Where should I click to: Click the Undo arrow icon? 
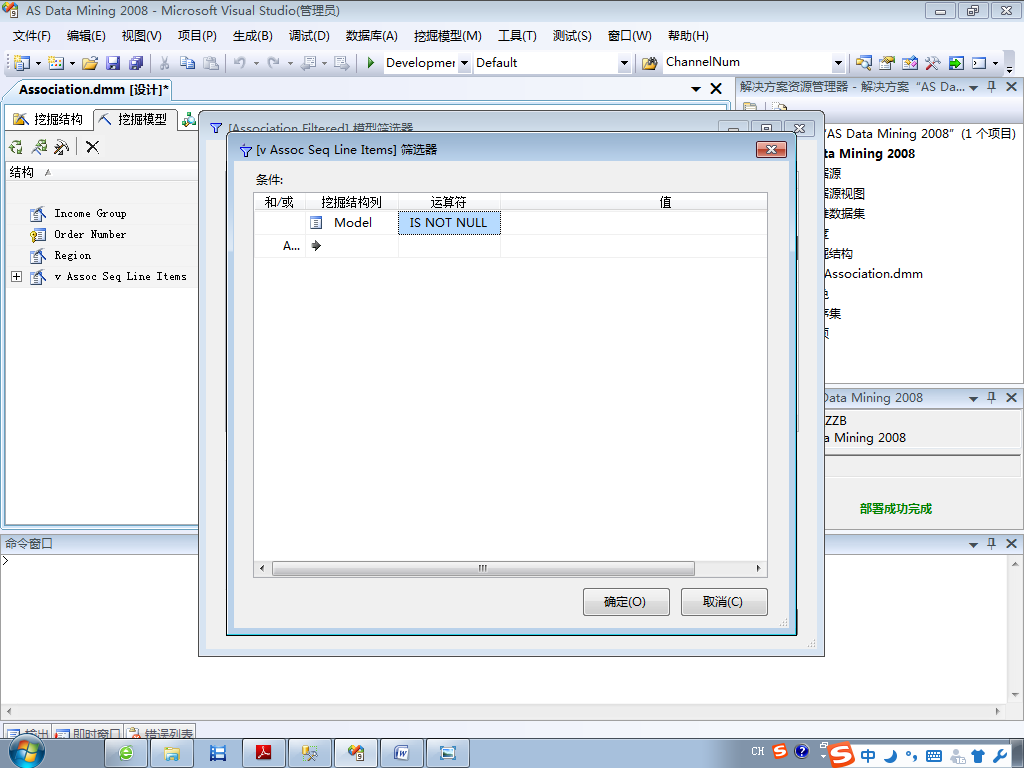pyautogui.click(x=240, y=63)
